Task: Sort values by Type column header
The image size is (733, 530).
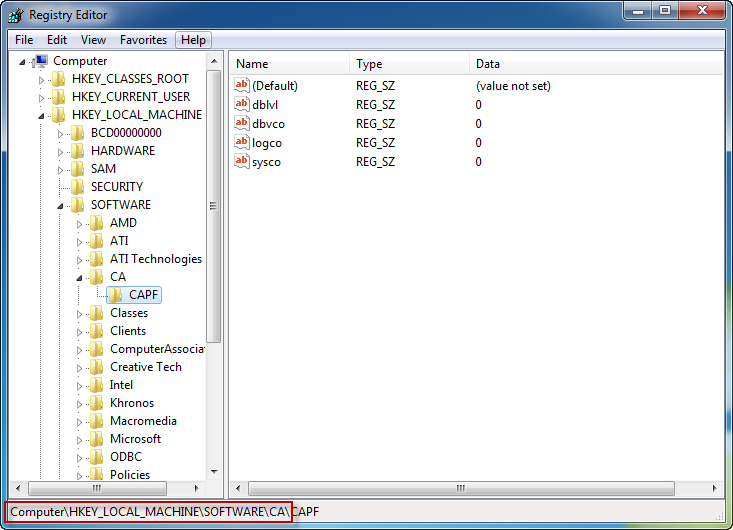Action: (409, 64)
